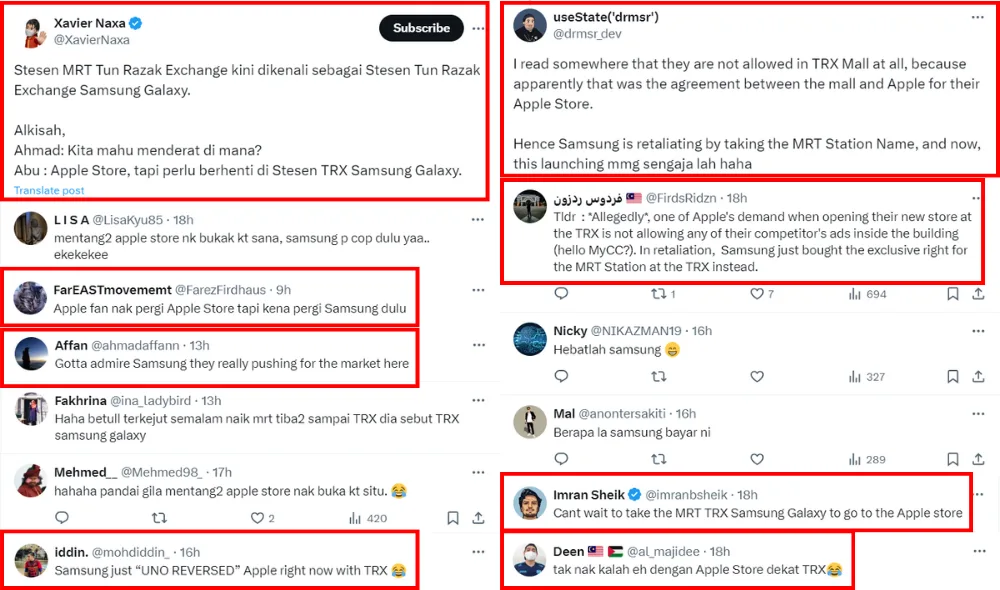Reply to Mehmed__'s tweet

coord(62,518)
